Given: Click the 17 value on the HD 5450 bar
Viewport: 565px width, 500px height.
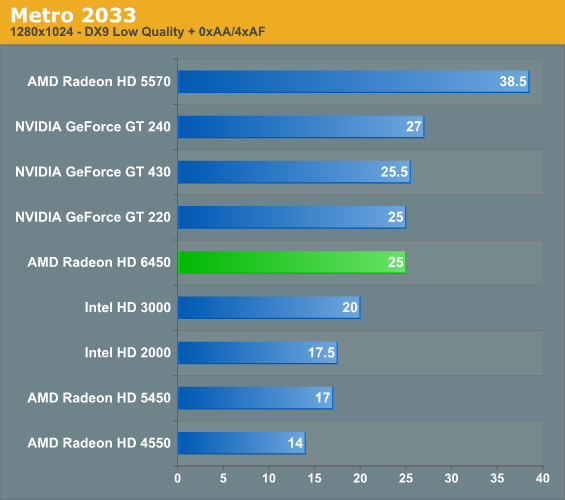Looking at the screenshot, I should tap(322, 398).
